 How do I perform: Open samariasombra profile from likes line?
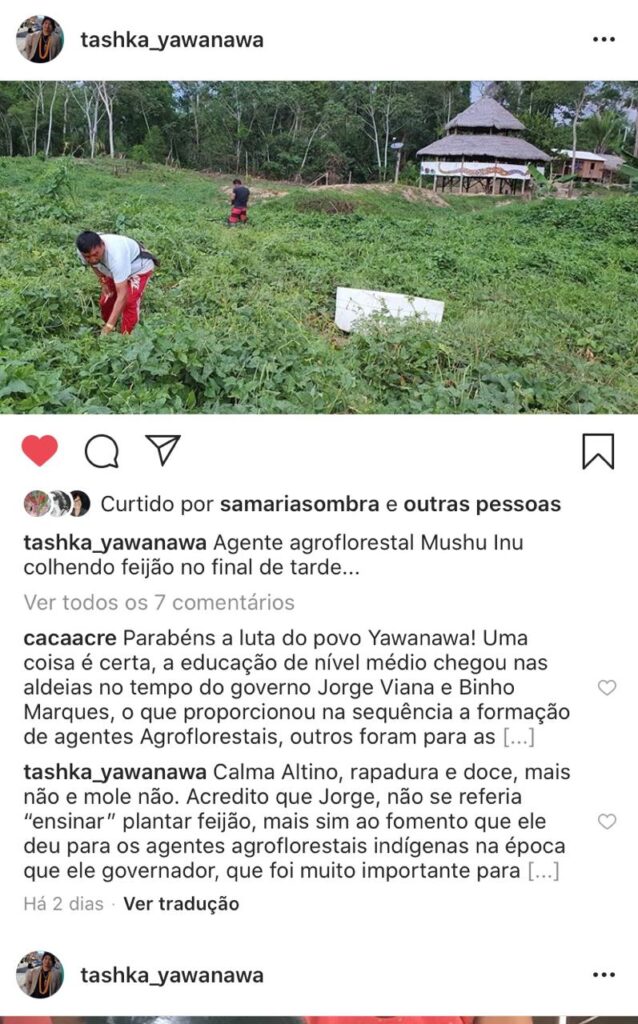click(299, 504)
